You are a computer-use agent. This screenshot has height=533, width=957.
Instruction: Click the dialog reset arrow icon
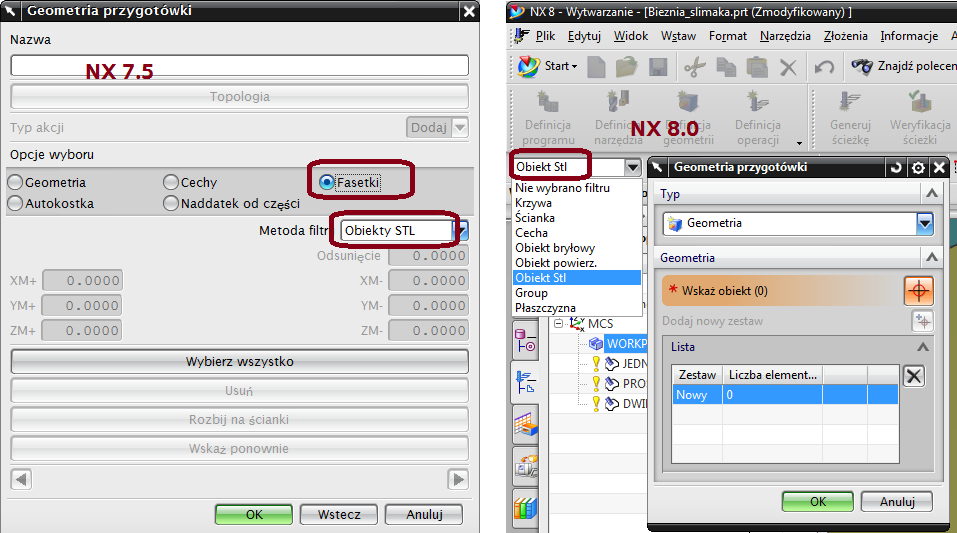[896, 167]
